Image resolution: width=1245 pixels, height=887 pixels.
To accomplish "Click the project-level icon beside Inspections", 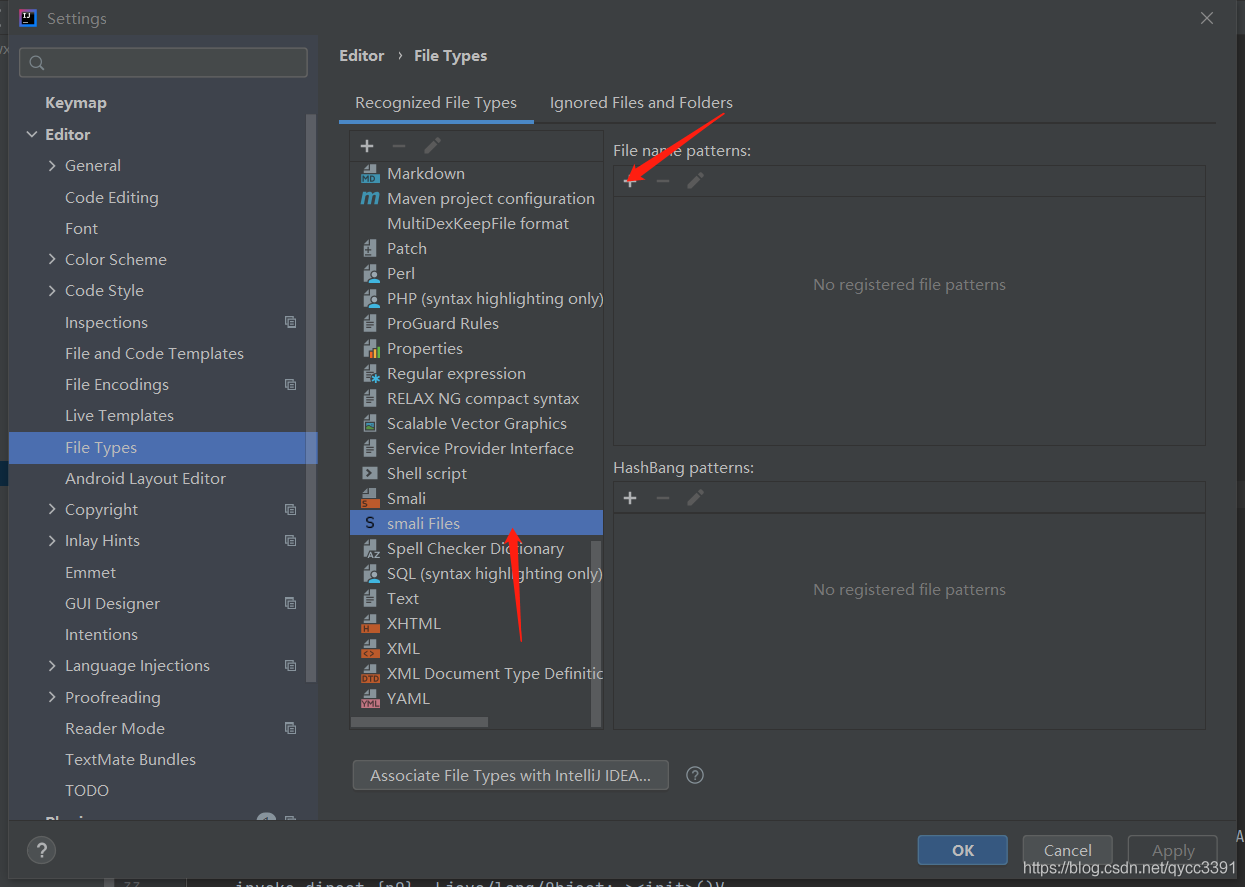I will point(290,322).
